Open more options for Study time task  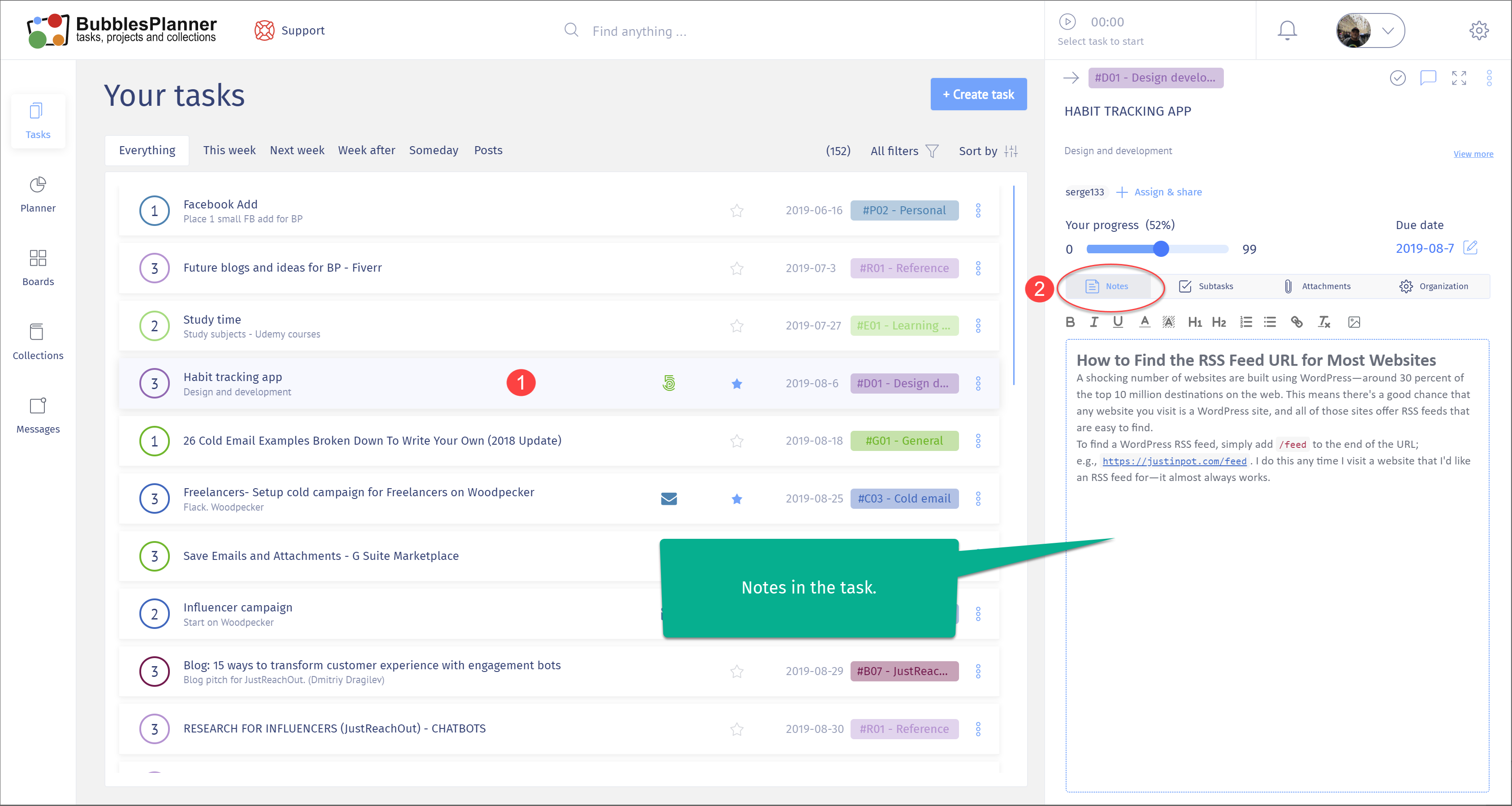point(977,326)
